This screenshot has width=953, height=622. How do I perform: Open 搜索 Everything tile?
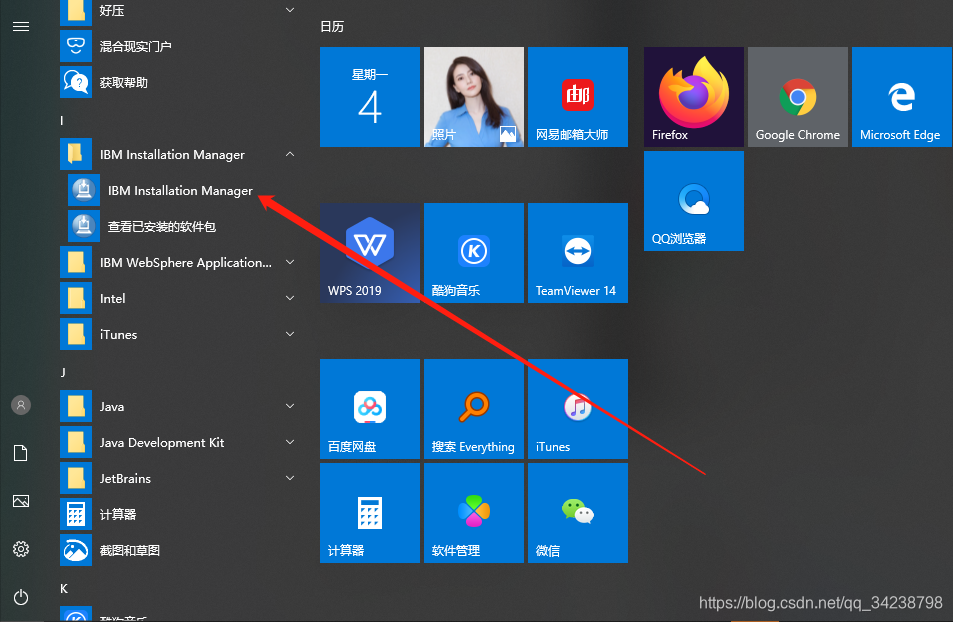coord(473,409)
